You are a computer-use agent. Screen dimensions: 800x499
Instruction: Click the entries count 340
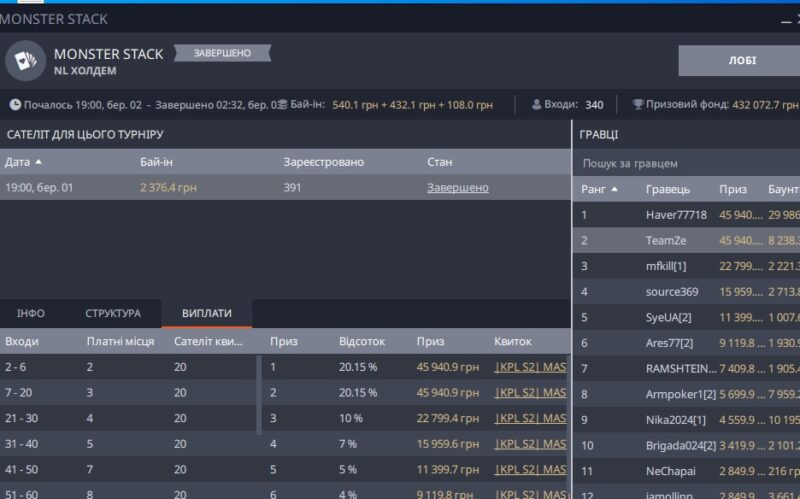click(x=594, y=105)
